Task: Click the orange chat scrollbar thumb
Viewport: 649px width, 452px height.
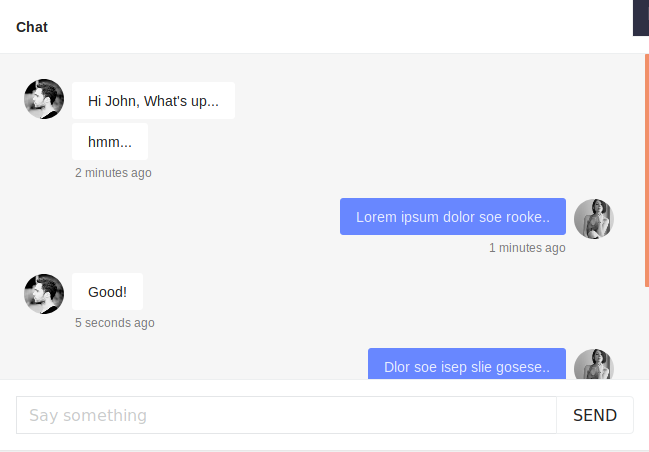Action: click(x=646, y=170)
